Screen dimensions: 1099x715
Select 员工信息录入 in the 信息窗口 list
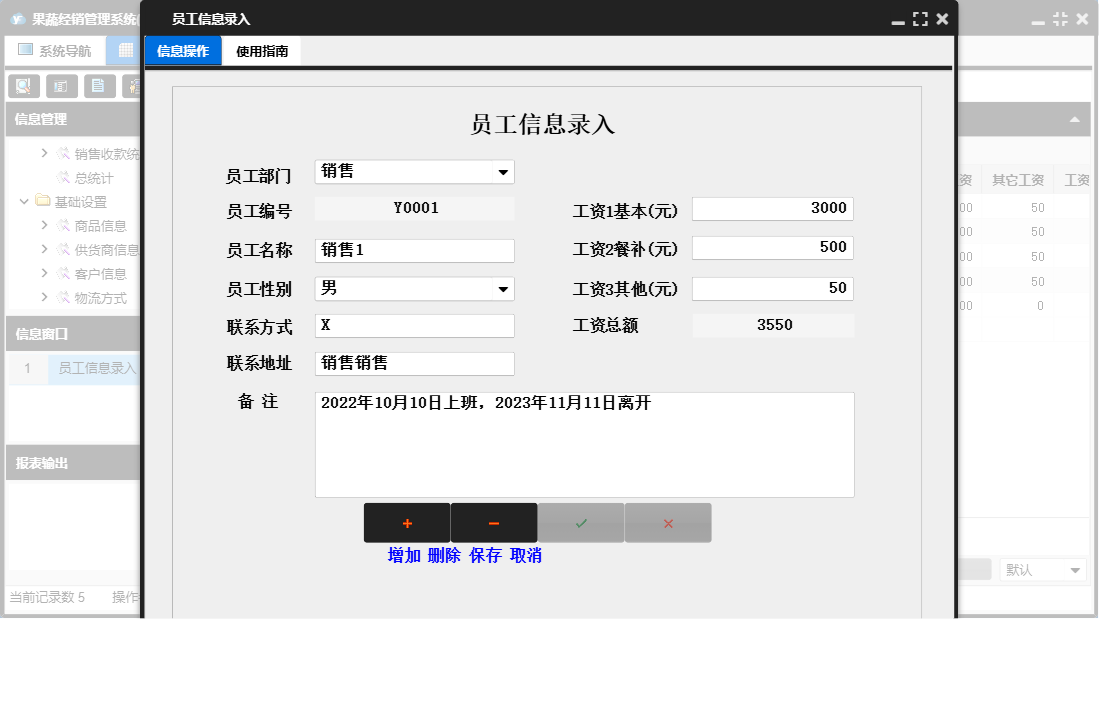(x=95, y=368)
